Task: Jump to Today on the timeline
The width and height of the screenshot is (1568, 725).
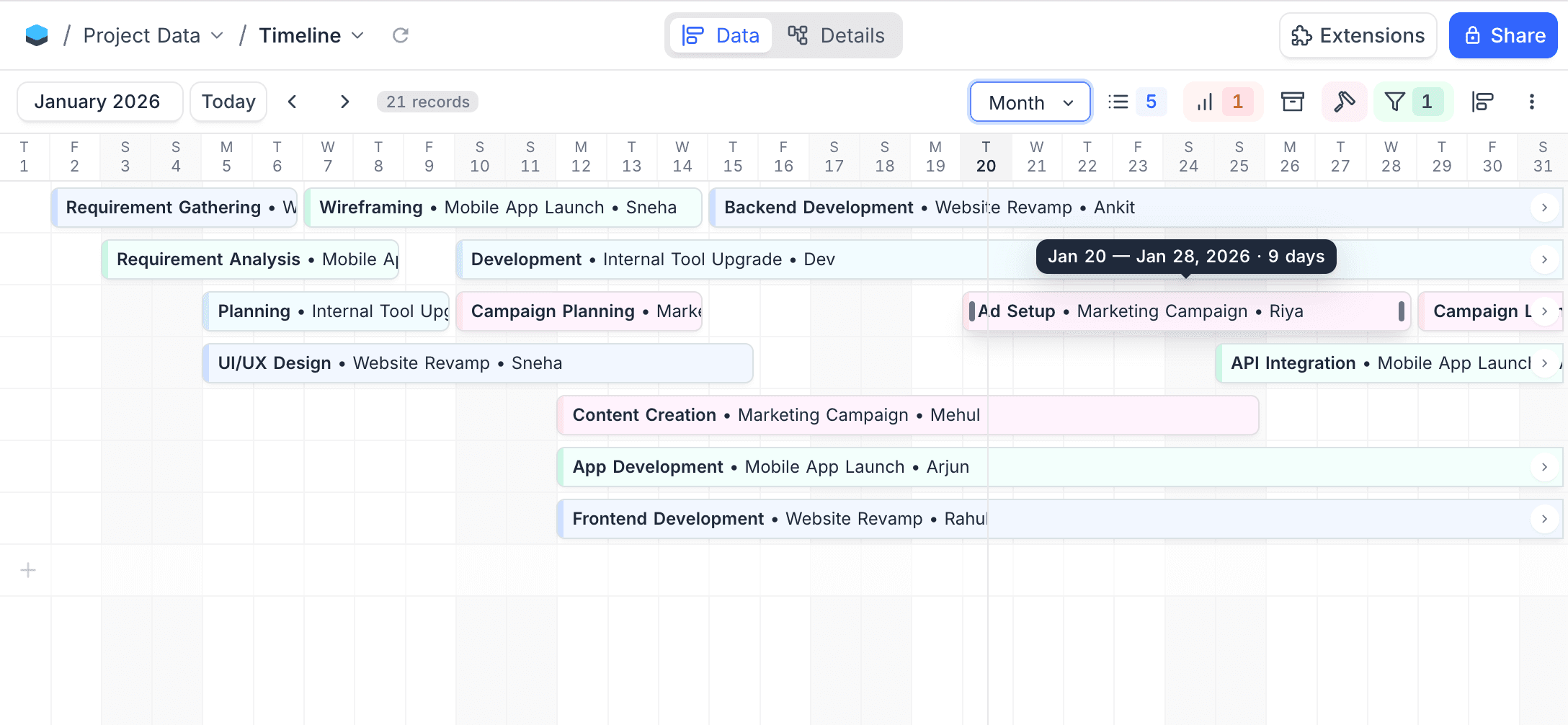Action: (228, 102)
